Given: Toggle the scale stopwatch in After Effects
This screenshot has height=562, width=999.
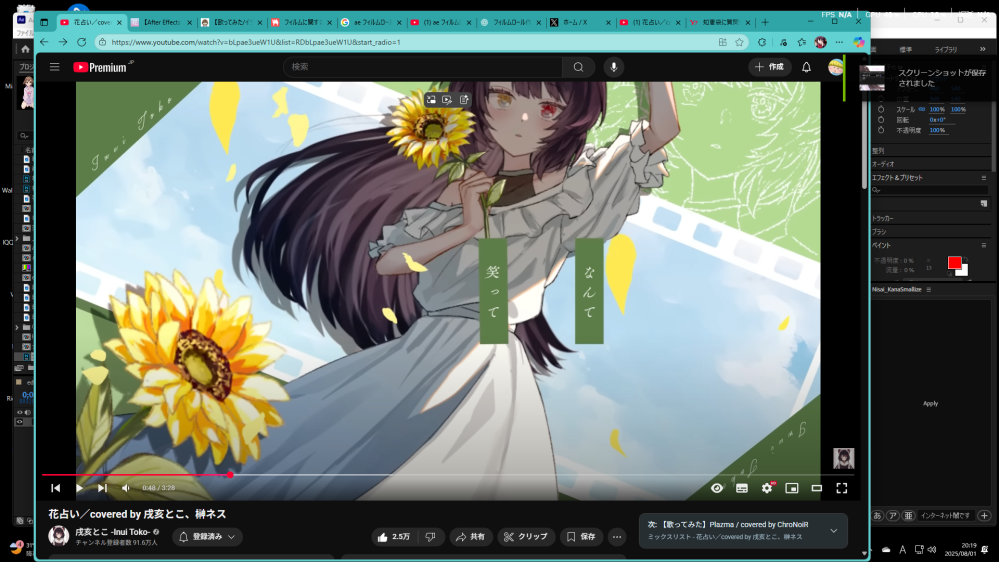Looking at the screenshot, I should (x=881, y=109).
